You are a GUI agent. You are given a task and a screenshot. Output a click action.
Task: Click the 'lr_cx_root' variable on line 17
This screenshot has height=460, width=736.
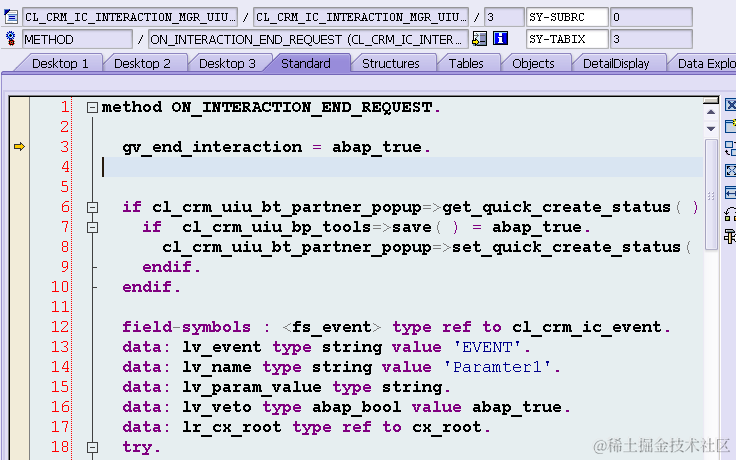(x=232, y=427)
